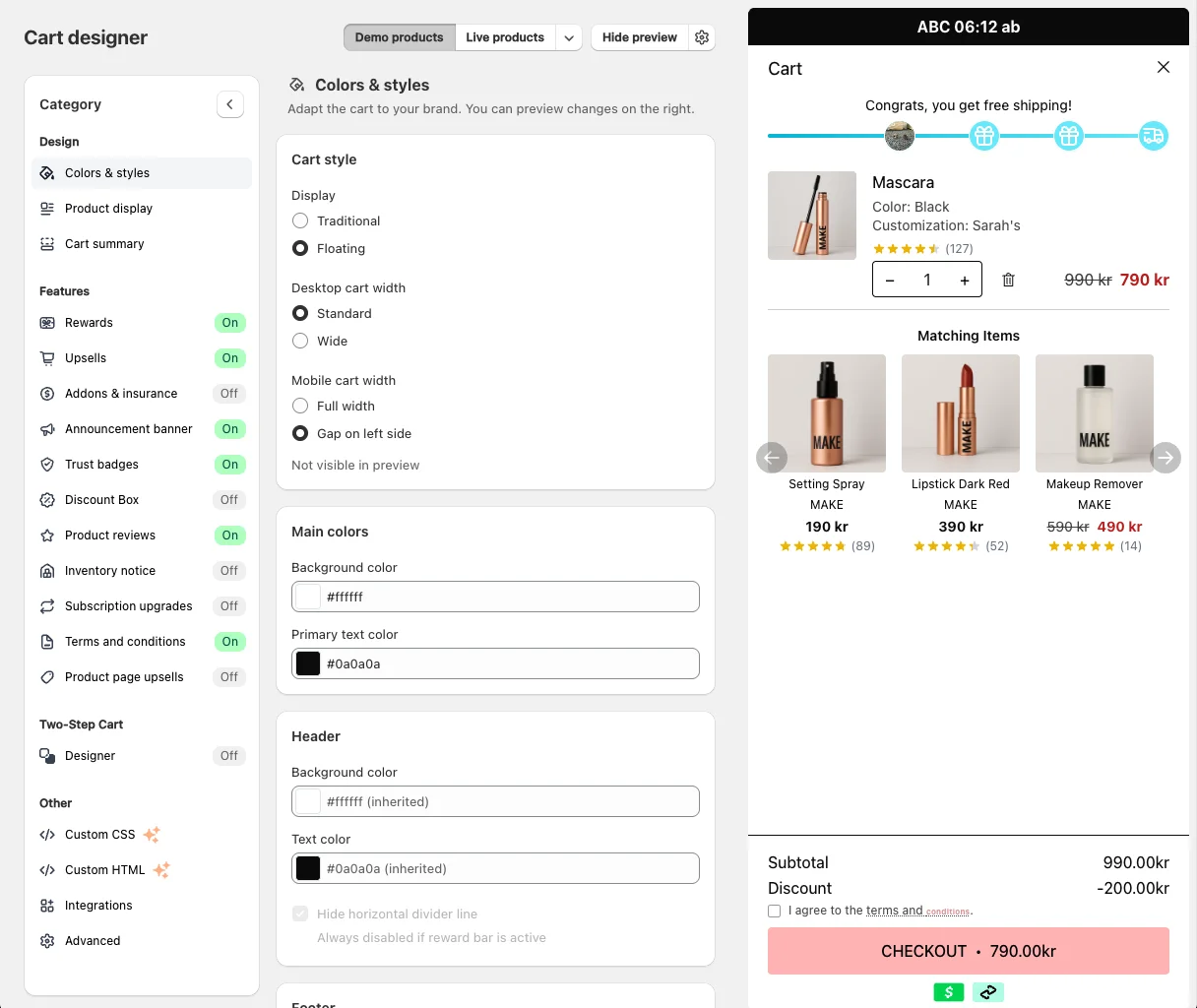Check the agree to terms checkbox
Screen dimensions: 1197x1008
(x=774, y=912)
